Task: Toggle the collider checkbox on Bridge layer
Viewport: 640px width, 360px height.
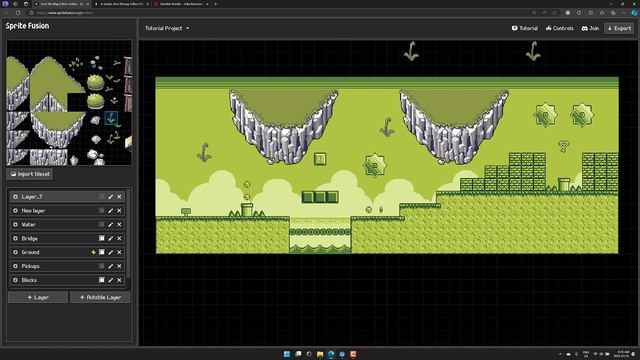Action: tap(102, 238)
